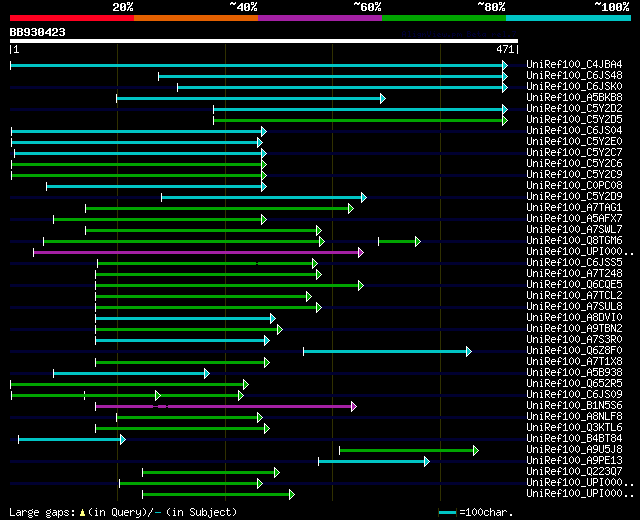Click the arrowhead ending the UniRef100_A5B938 alignment
The image size is (640, 520).
(x=207, y=373)
